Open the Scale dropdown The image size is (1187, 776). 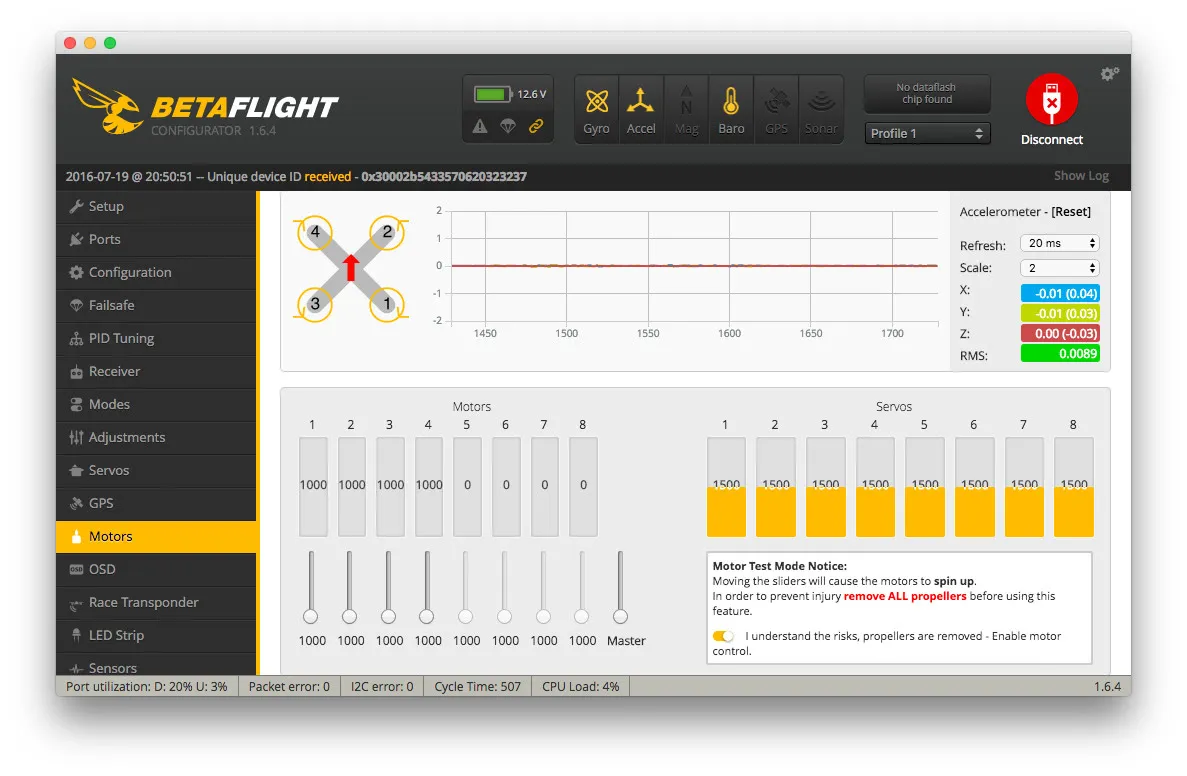pos(1059,268)
